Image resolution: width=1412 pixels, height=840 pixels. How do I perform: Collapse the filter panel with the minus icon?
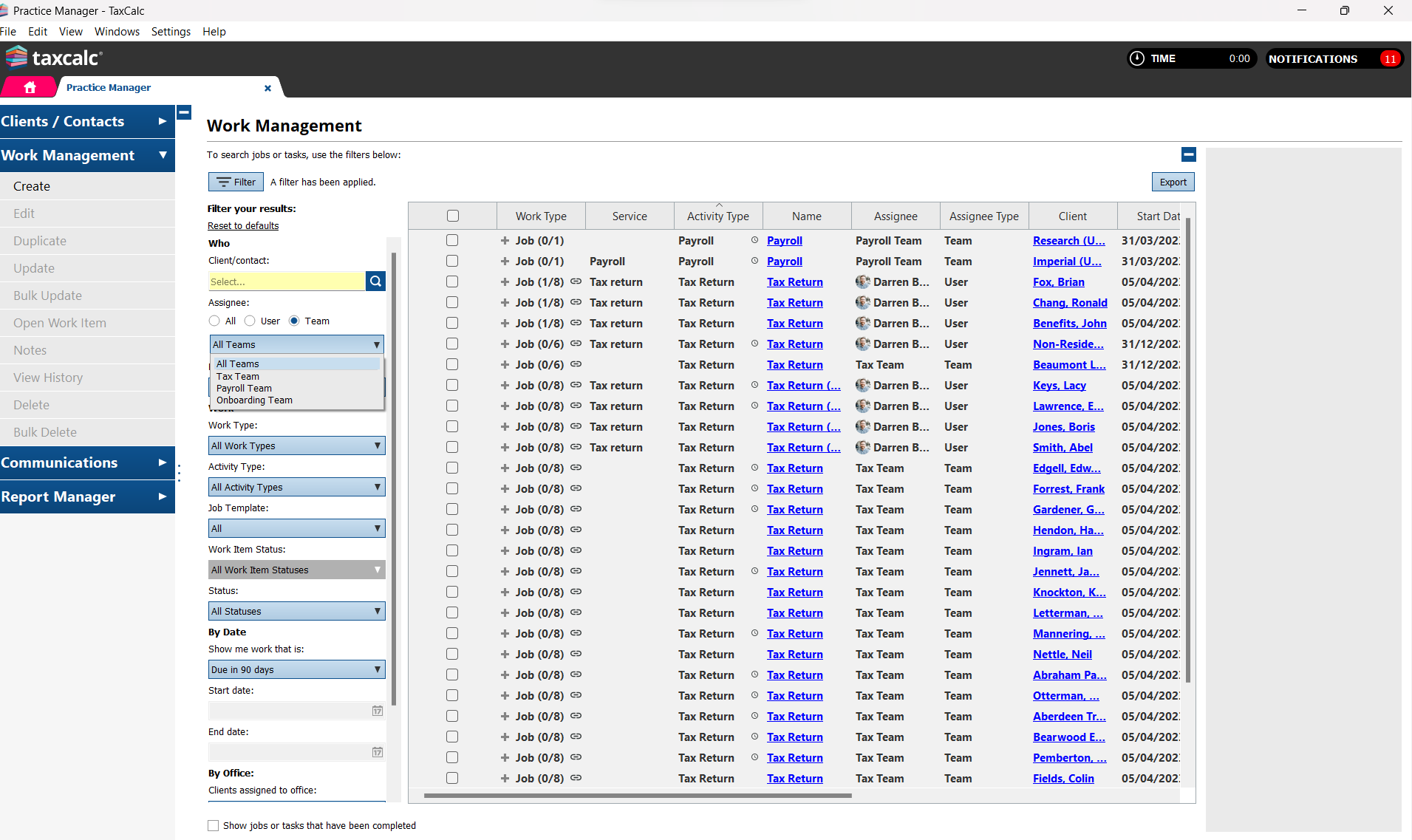pos(1188,154)
